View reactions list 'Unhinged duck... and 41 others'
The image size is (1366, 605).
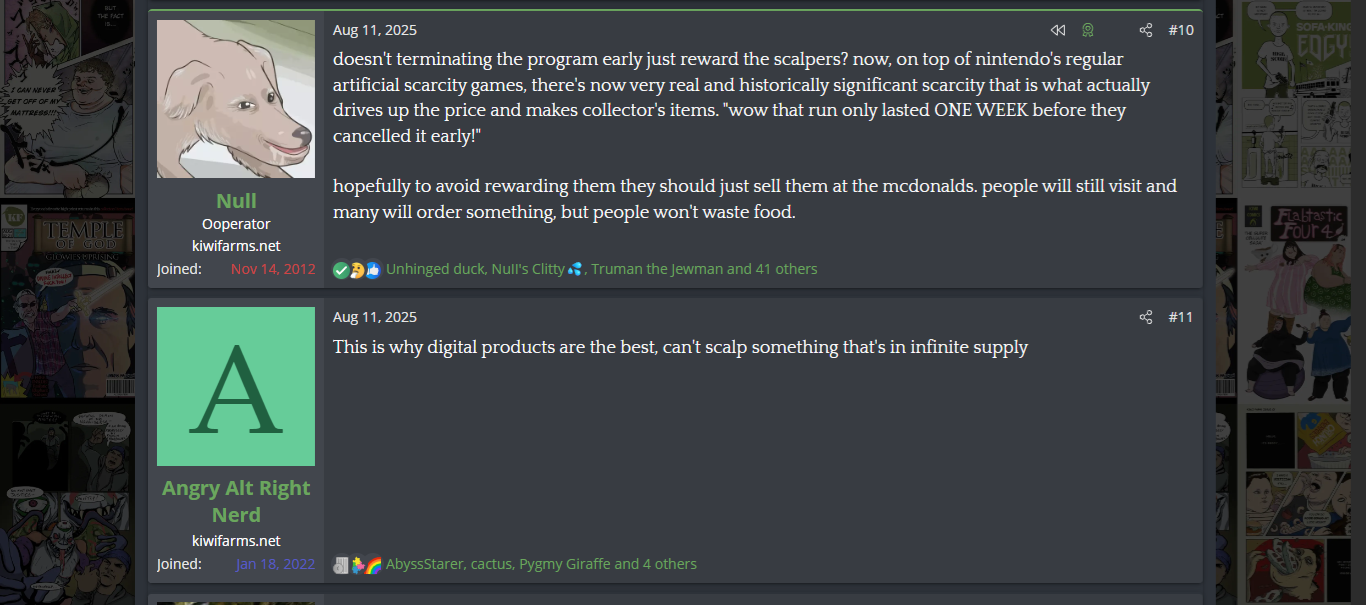click(x=601, y=269)
